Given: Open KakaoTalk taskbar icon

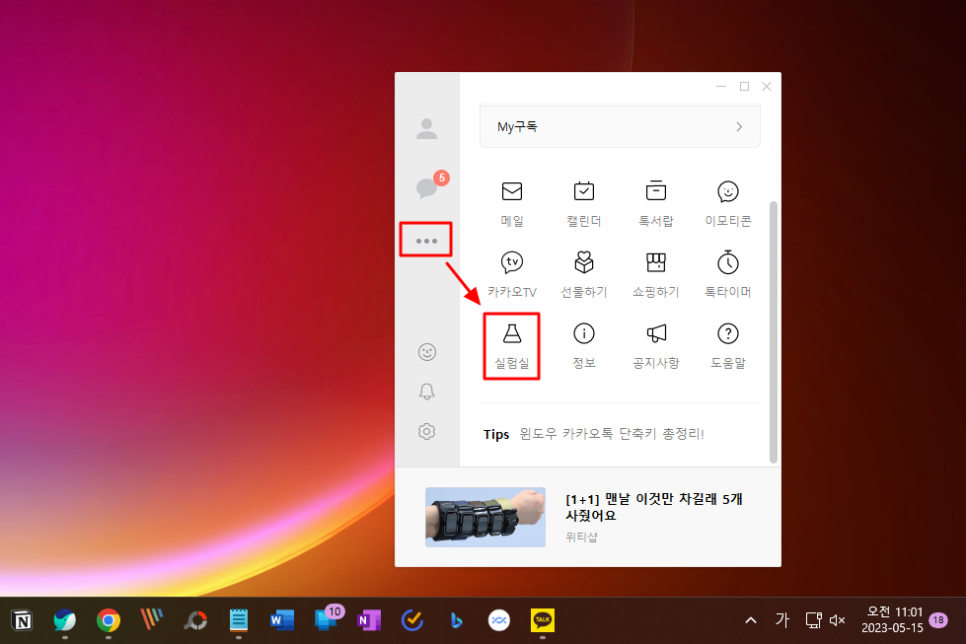Looking at the screenshot, I should [x=542, y=620].
